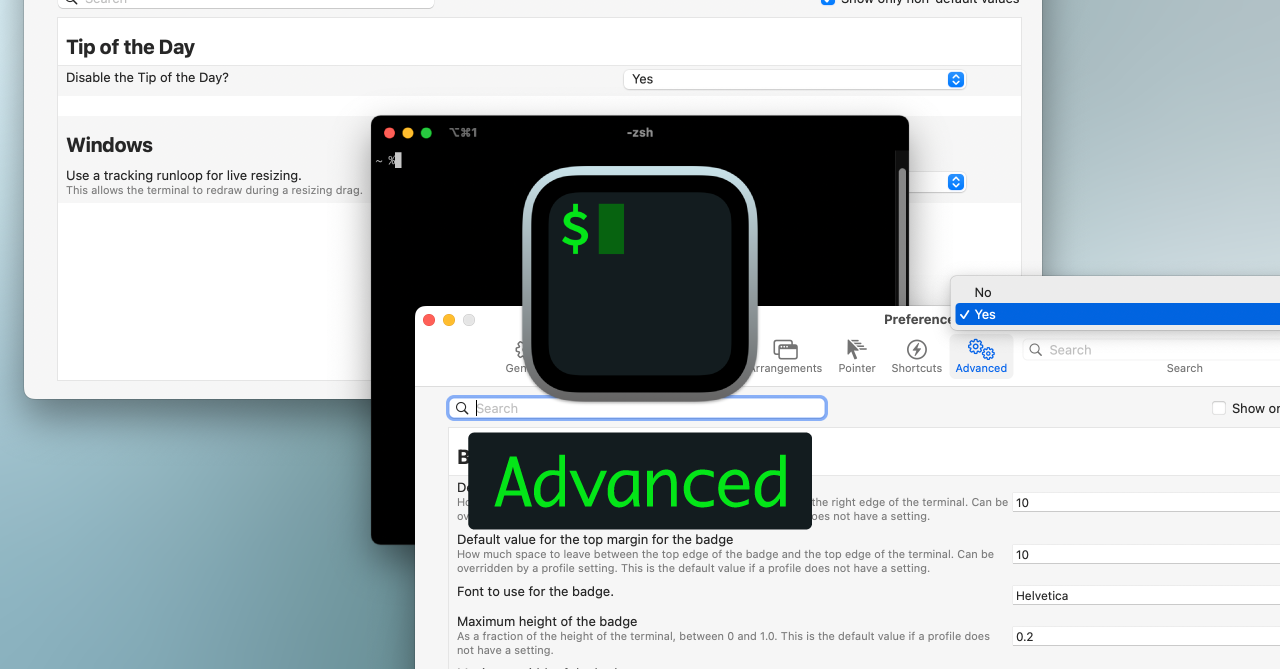The width and height of the screenshot is (1280, 669).
Task: Click the magnifier icon in the Advanced search field
Action: (462, 408)
